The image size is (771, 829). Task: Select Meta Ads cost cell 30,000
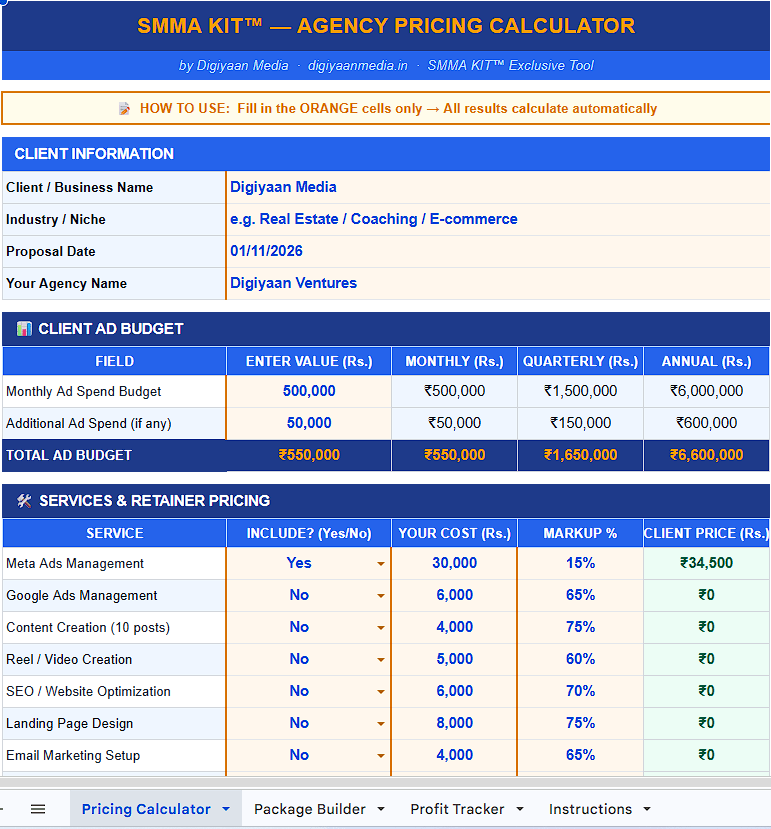point(454,563)
